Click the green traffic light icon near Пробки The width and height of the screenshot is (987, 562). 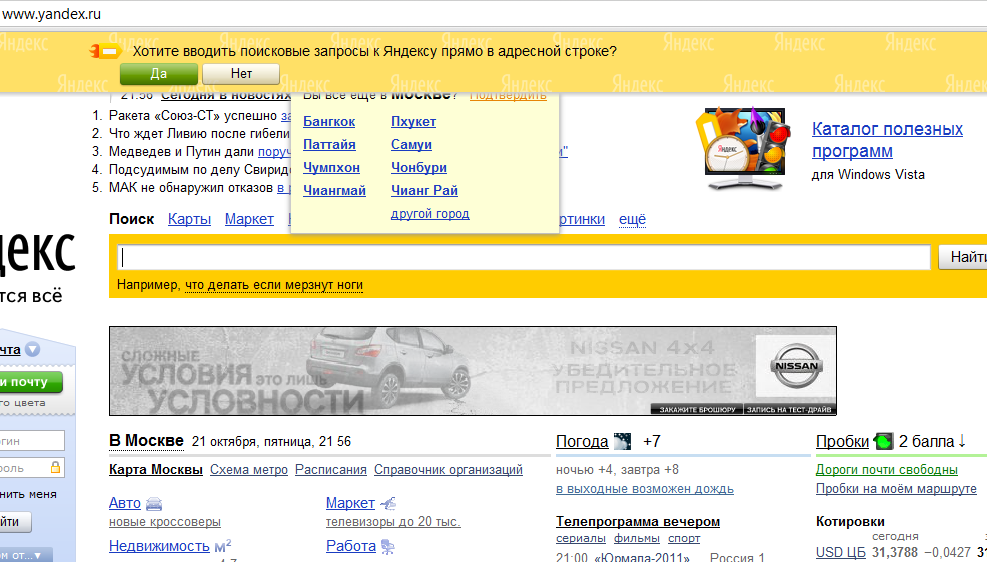click(x=884, y=441)
